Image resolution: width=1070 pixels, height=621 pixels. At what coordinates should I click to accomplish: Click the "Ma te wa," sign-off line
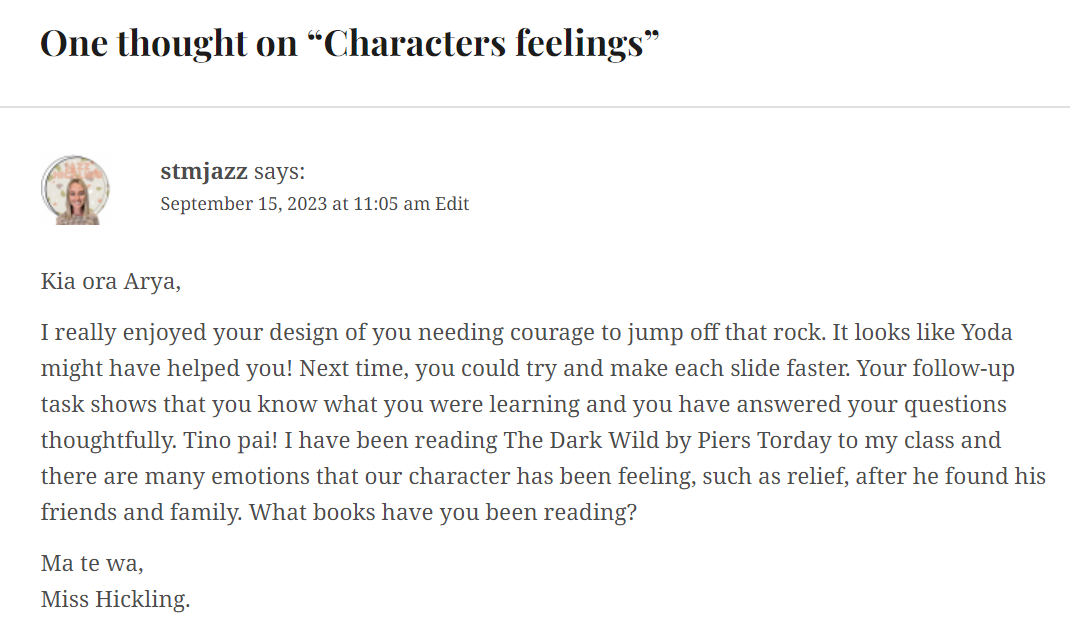92,564
